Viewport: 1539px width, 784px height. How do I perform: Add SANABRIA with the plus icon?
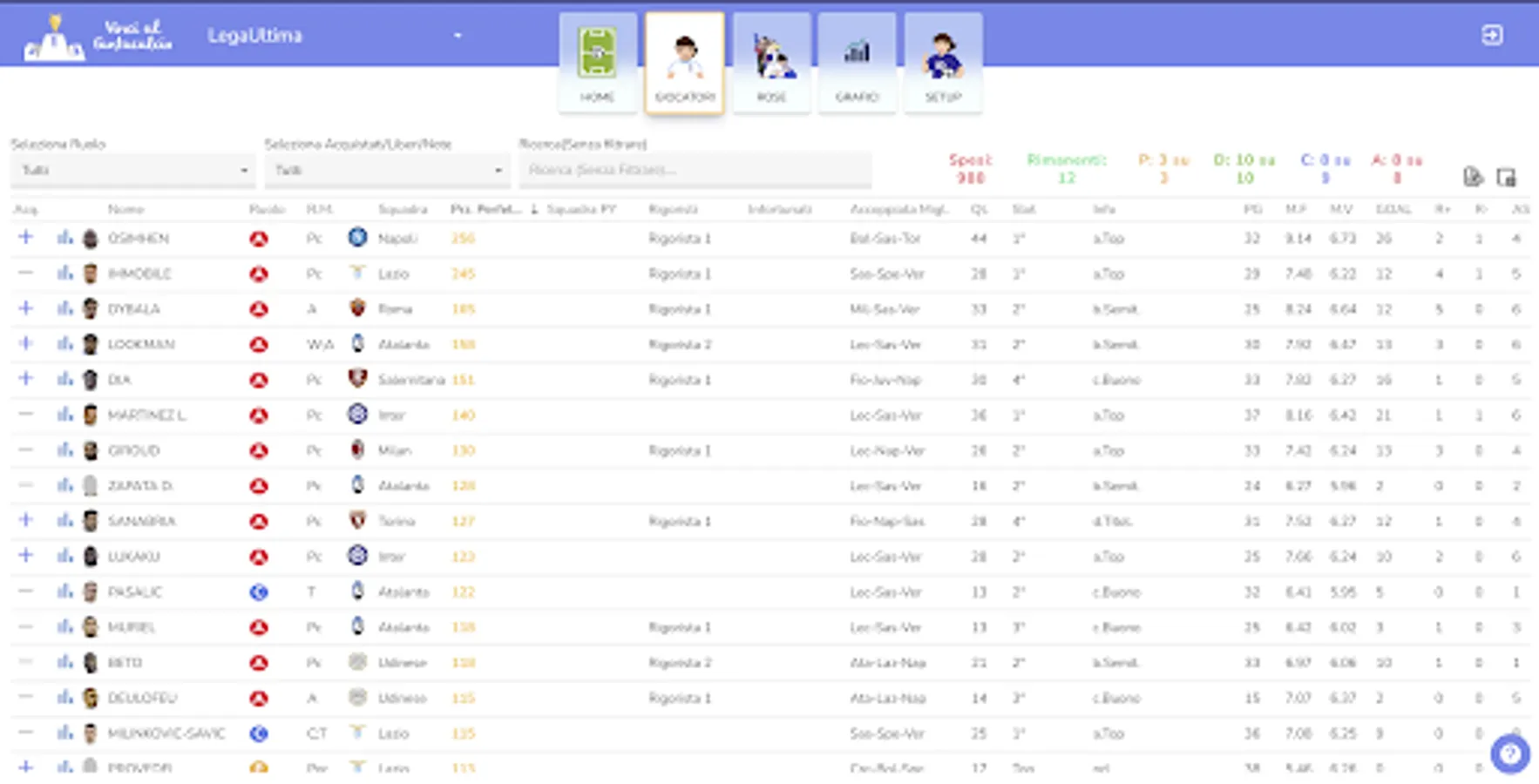[x=25, y=520]
